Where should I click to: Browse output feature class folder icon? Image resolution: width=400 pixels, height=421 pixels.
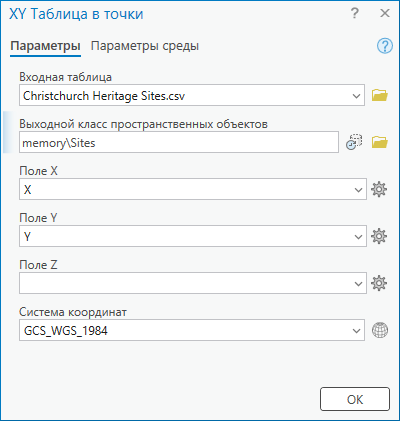point(380,142)
